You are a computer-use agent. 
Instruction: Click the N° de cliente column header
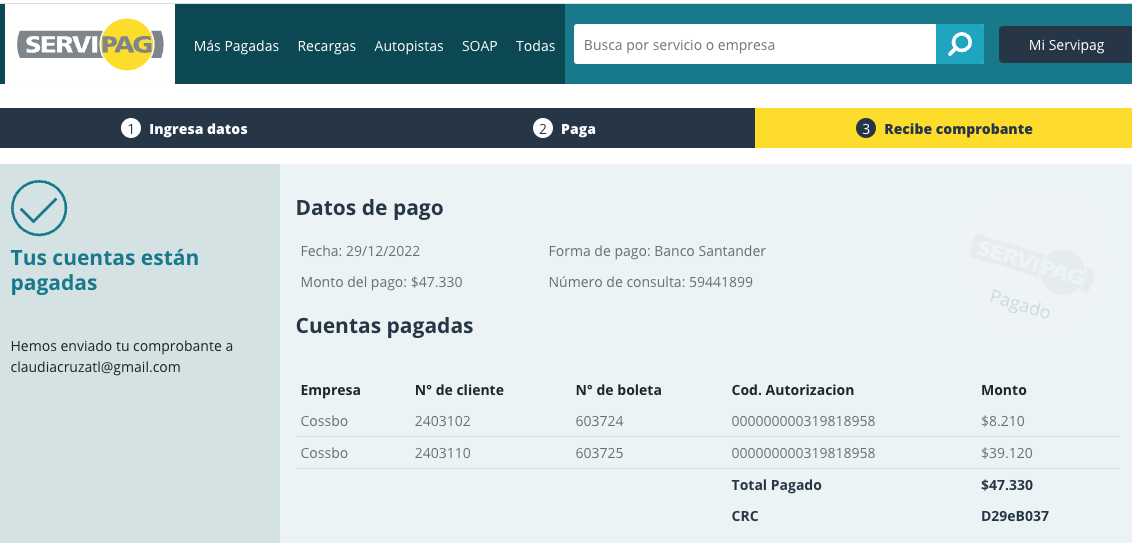[x=459, y=390]
